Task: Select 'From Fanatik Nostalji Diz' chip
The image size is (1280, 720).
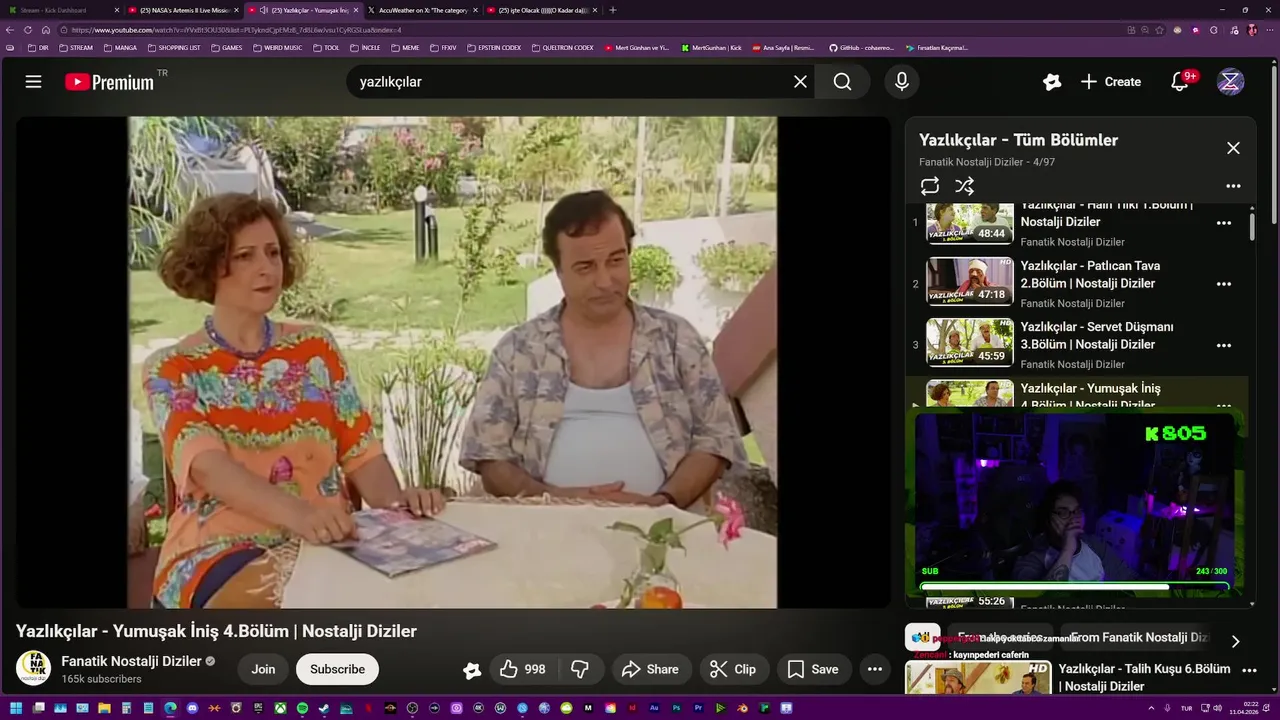Action: point(1139,637)
